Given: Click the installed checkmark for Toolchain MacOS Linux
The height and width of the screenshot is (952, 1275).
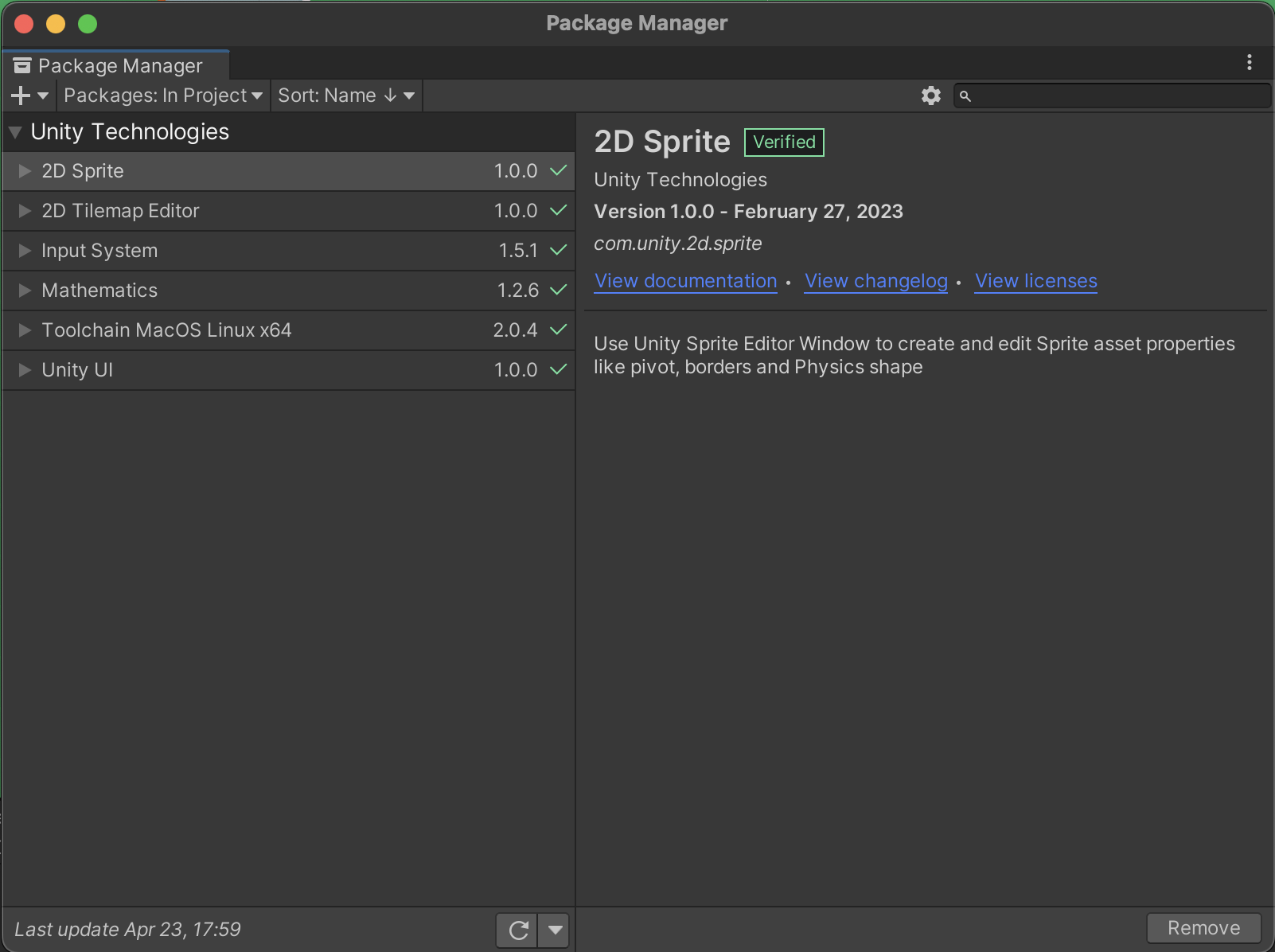Looking at the screenshot, I should [559, 330].
